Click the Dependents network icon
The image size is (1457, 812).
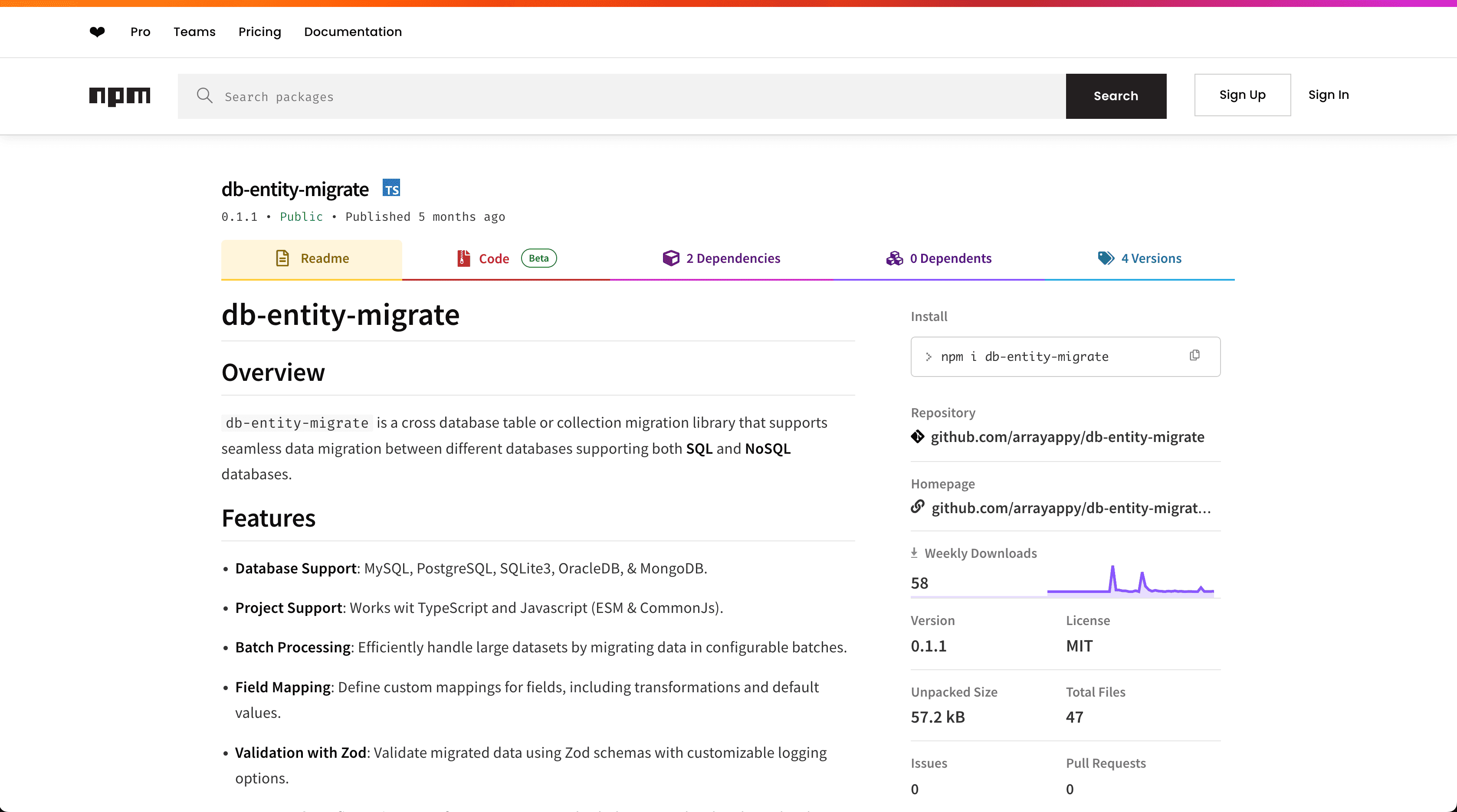pos(893,258)
